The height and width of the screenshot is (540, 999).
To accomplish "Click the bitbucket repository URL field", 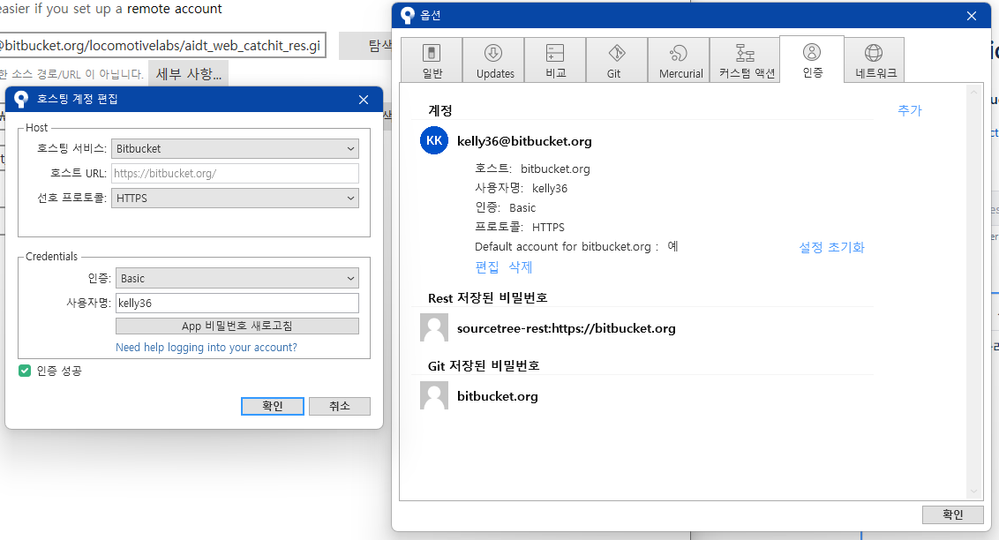I will [x=162, y=46].
